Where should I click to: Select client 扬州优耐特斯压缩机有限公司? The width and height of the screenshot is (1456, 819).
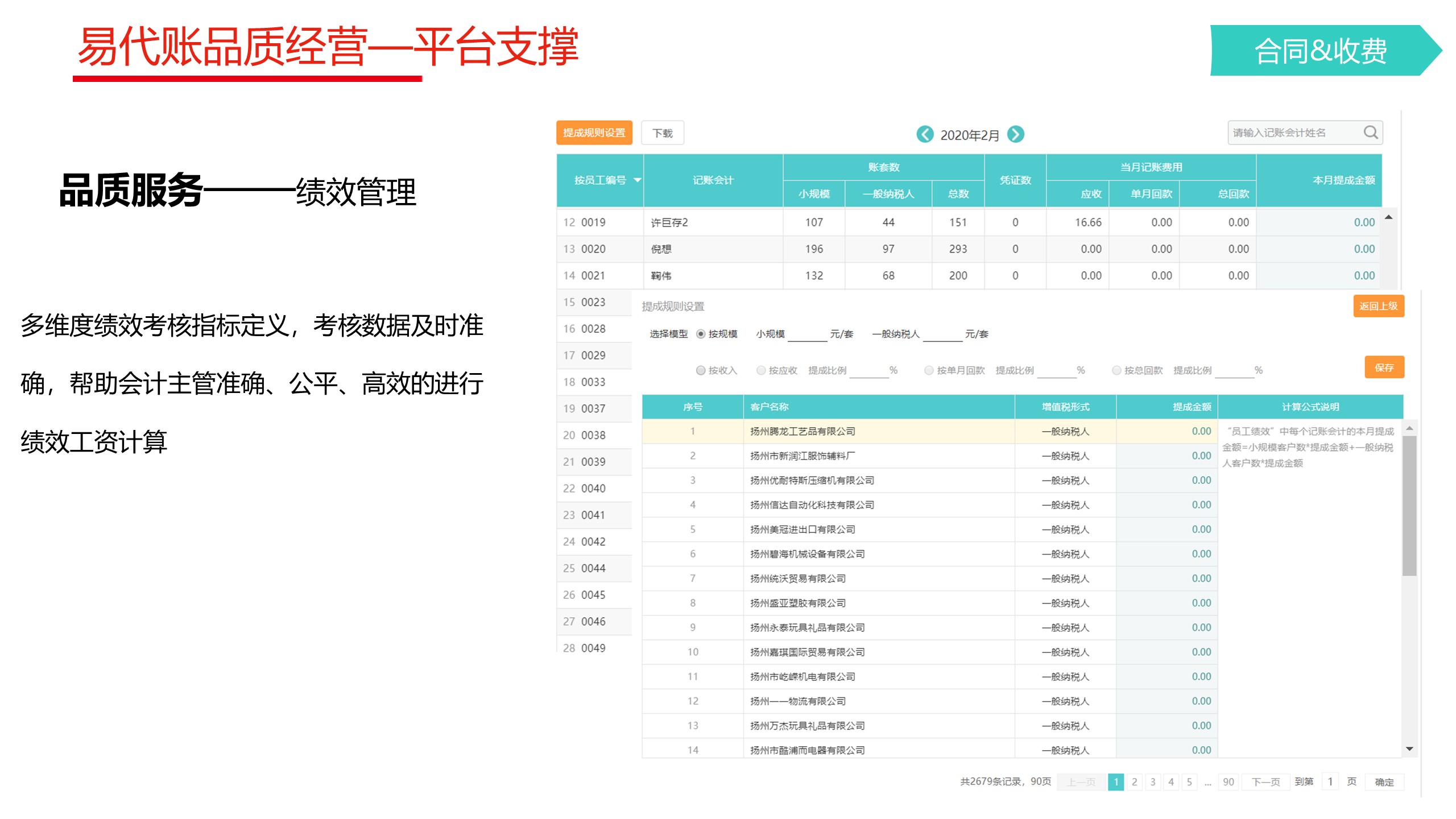coord(812,481)
